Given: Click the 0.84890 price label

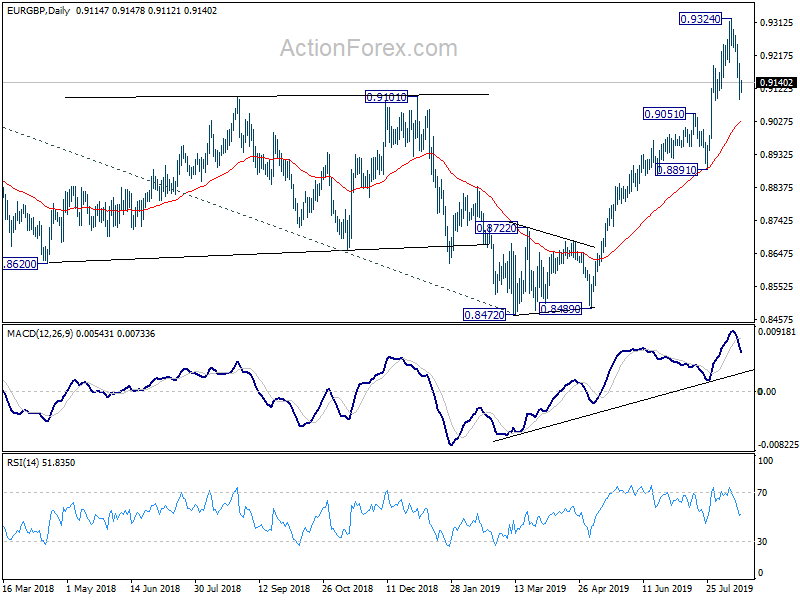Looking at the screenshot, I should (x=560, y=309).
